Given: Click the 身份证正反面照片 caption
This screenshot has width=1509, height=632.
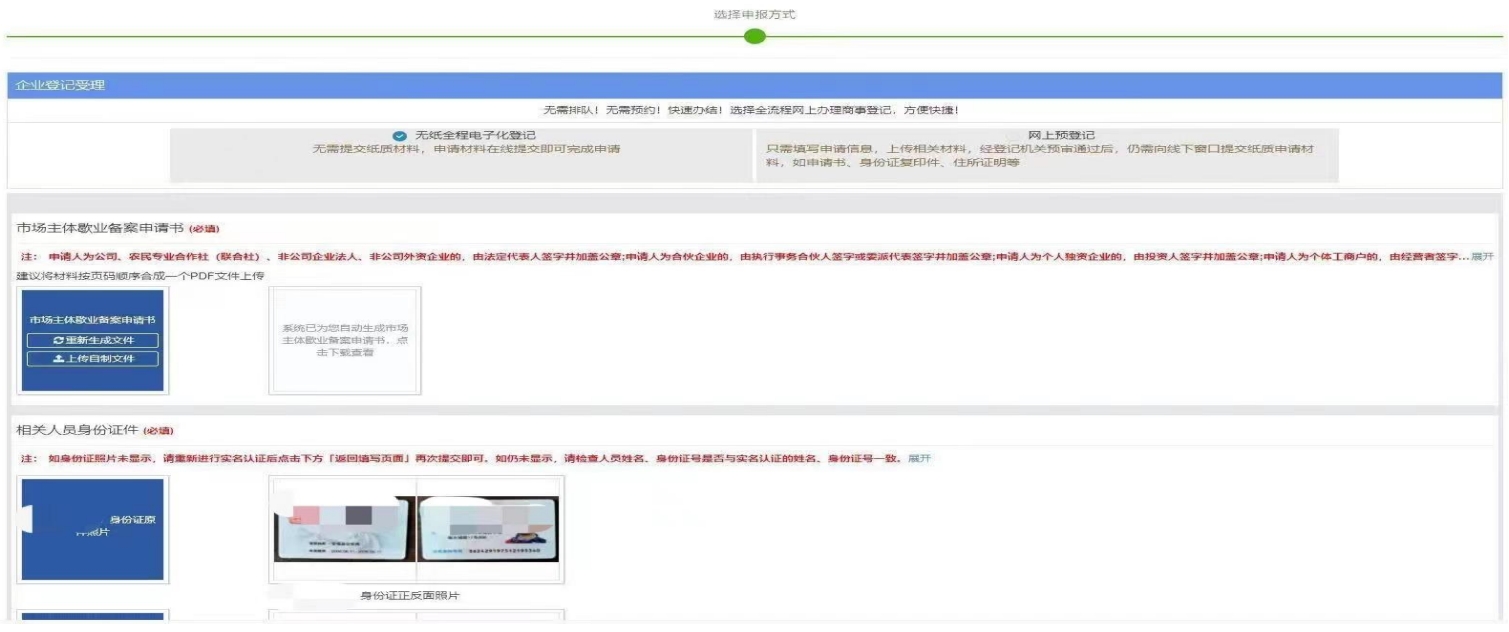Looking at the screenshot, I should click(410, 596).
